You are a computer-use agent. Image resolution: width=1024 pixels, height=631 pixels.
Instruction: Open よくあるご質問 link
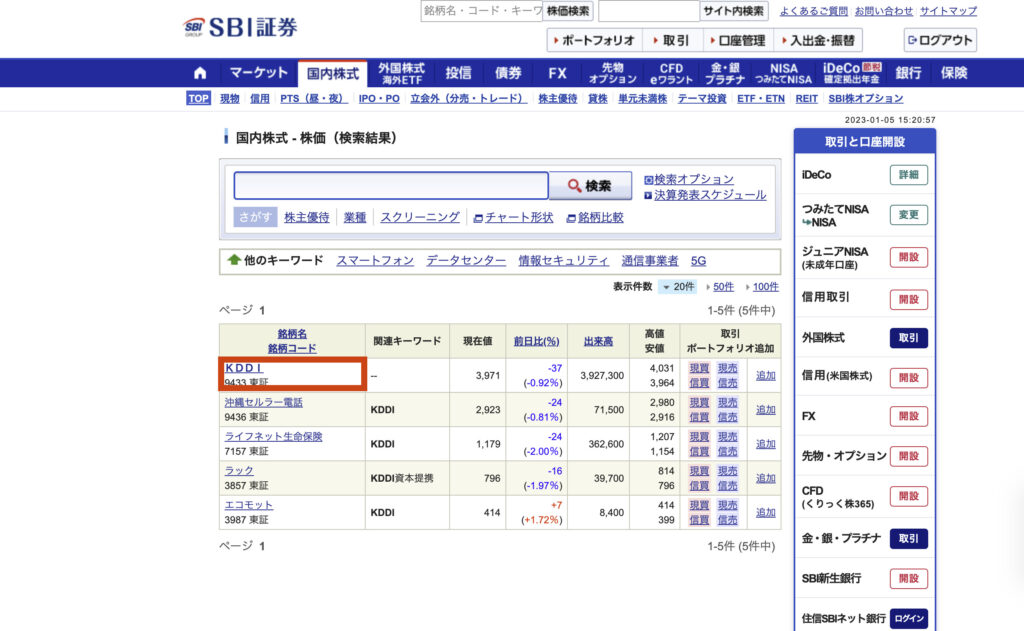point(814,11)
